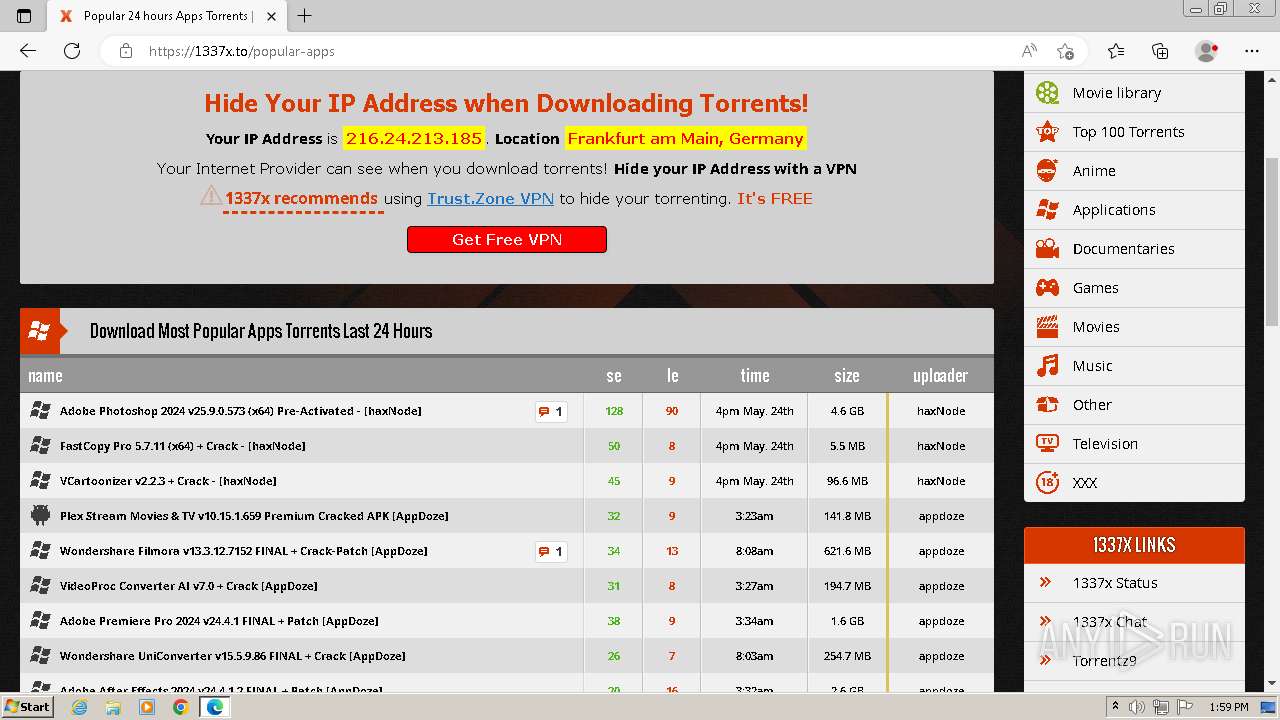Open the Movie library icon
This screenshot has height=720, width=1280.
tap(1047, 93)
